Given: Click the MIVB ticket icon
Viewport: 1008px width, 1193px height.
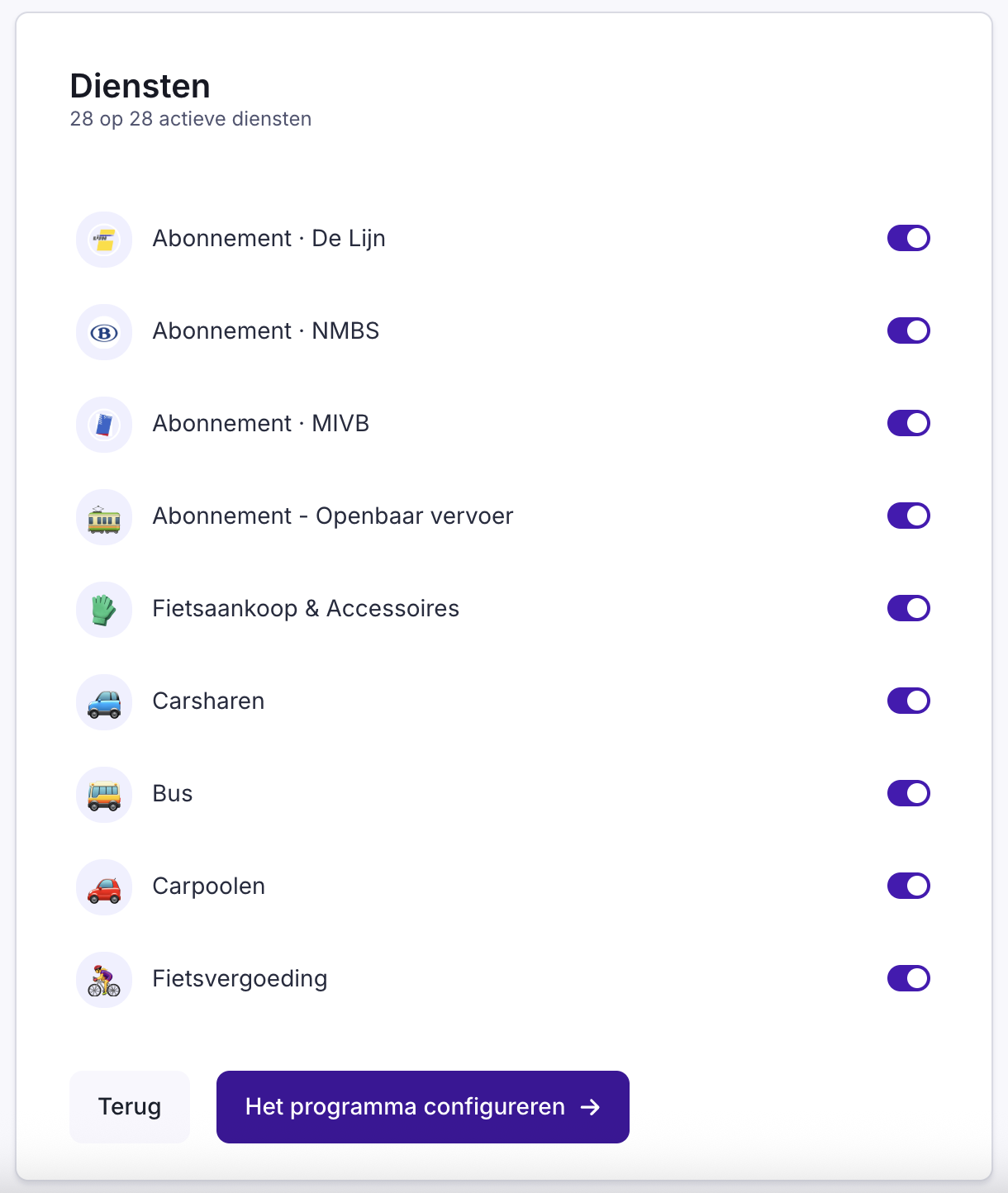Looking at the screenshot, I should 104,425.
